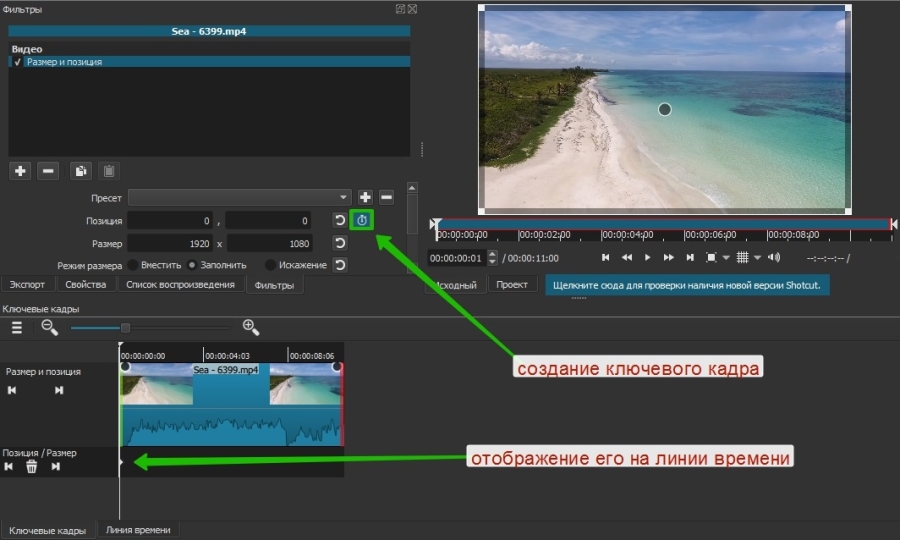Switch to the Линия времени tab
Screen dimensions: 900x540
coord(137,530)
